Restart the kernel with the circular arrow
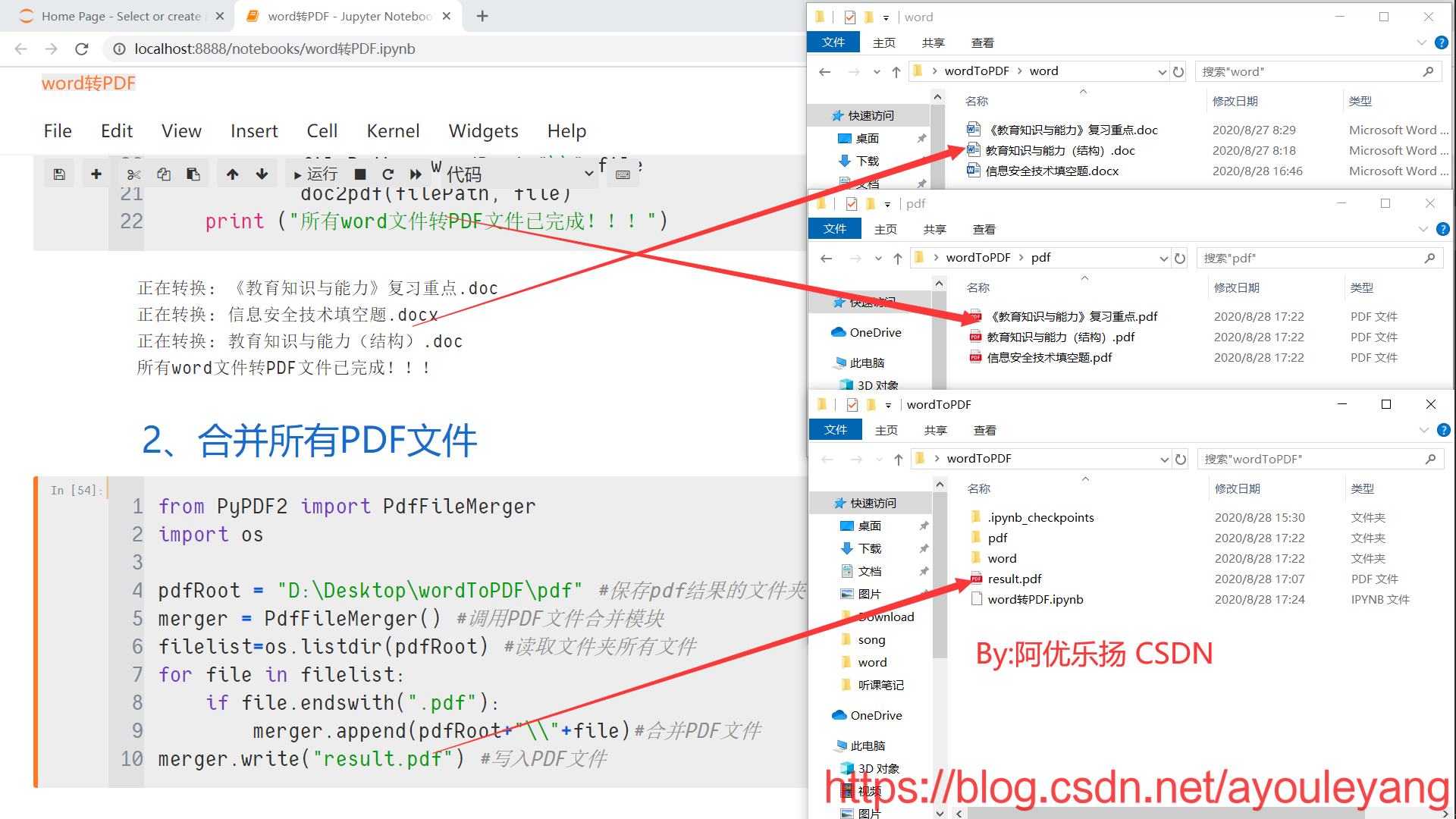 [x=388, y=174]
